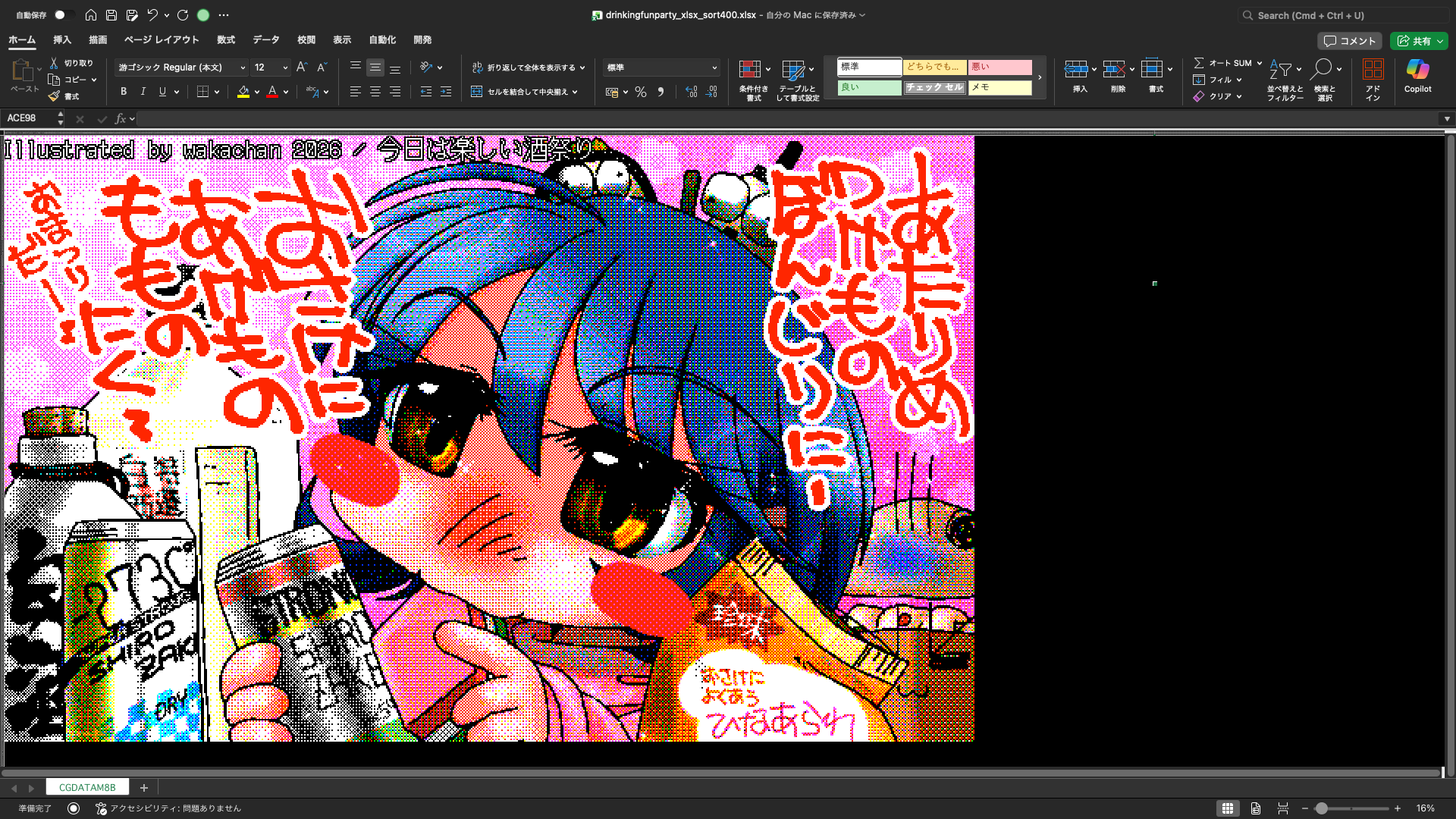
Task: Click the コメント button
Action: [x=1350, y=40]
